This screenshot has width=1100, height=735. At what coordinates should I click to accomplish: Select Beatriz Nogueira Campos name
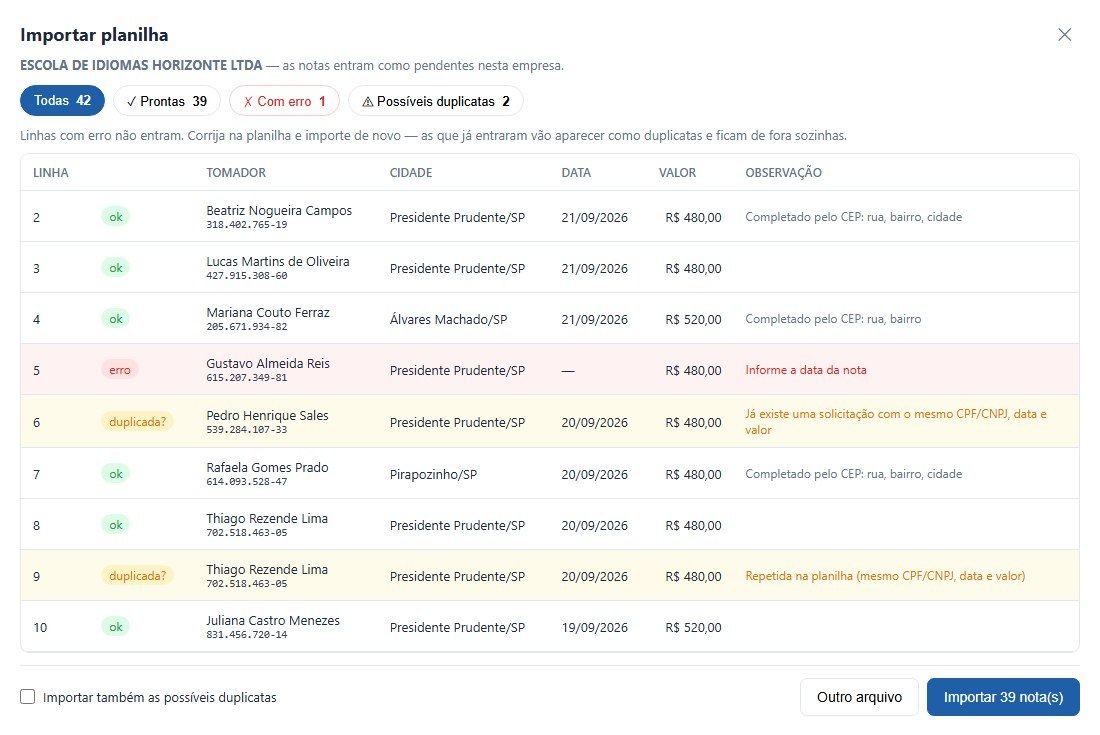point(279,210)
